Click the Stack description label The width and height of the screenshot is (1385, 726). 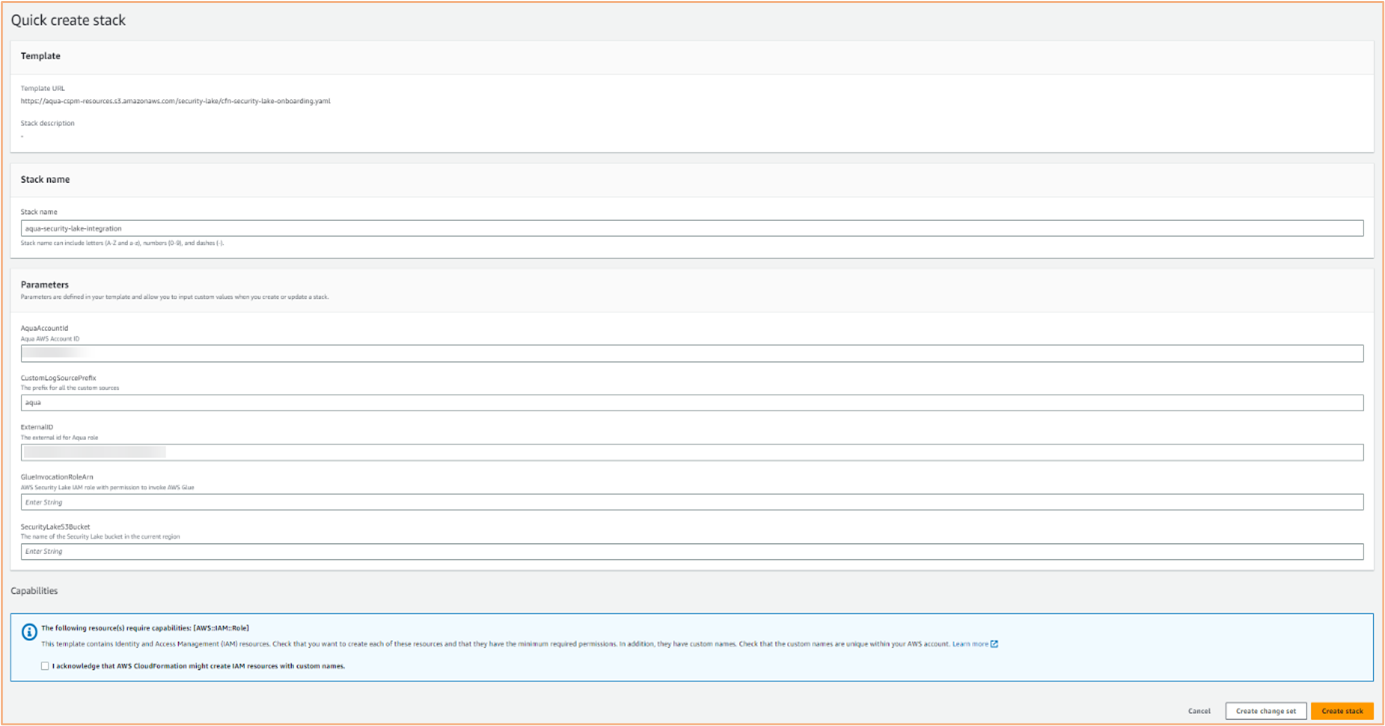[x=48, y=124]
